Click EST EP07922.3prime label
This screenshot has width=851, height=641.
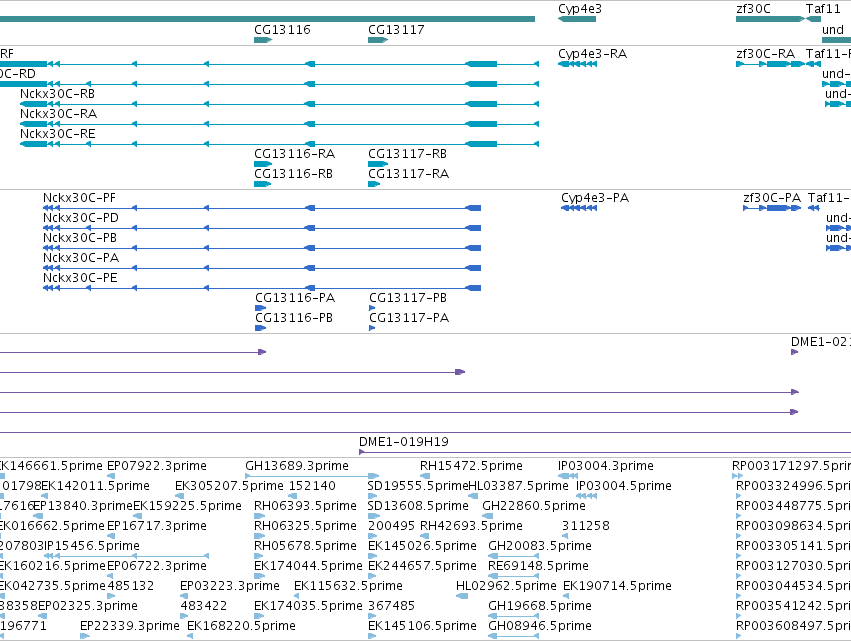[157, 466]
